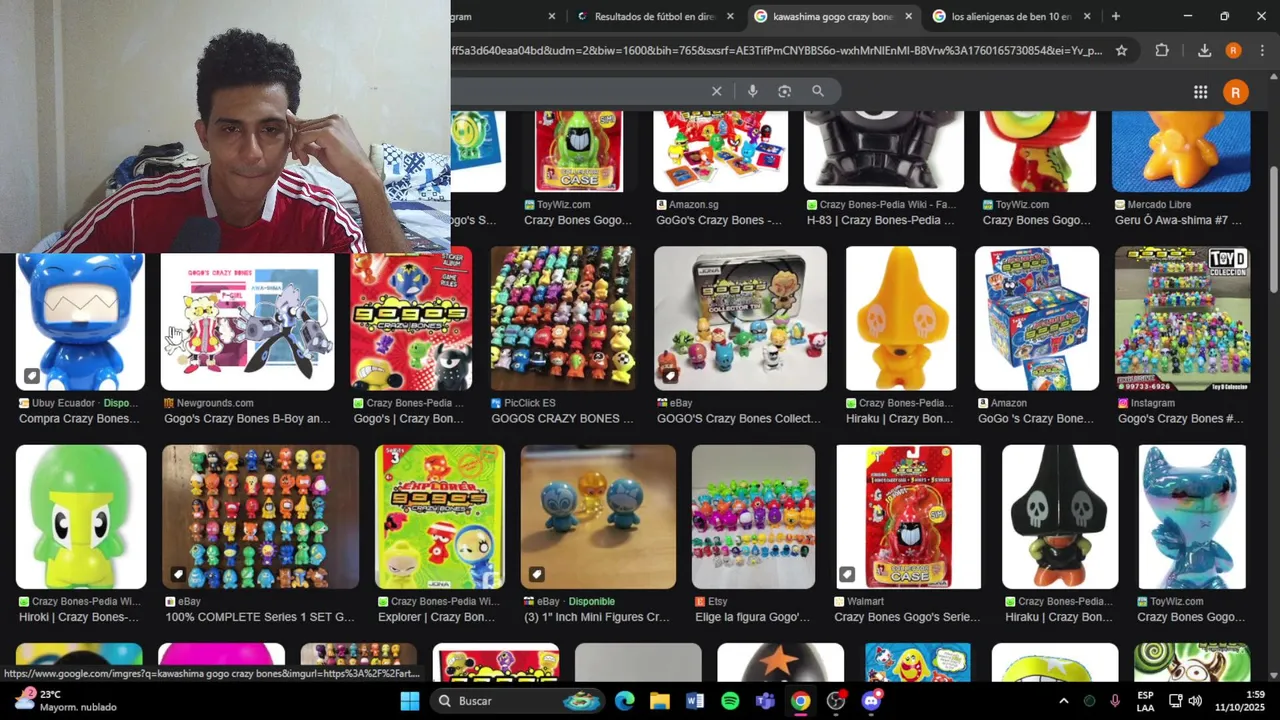Close the leftmost tab ending in 'gram'

552,16
